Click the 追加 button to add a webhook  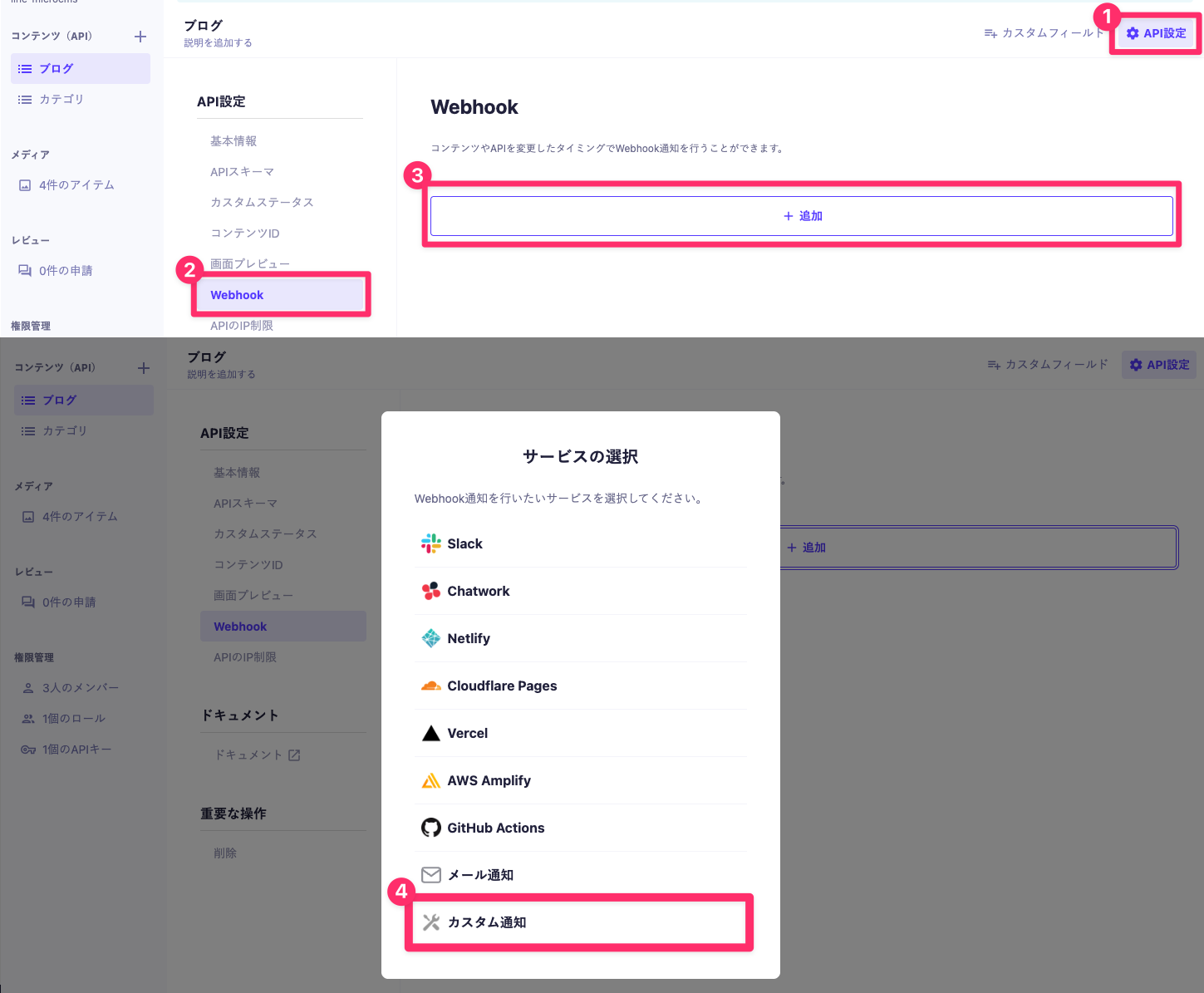[801, 215]
